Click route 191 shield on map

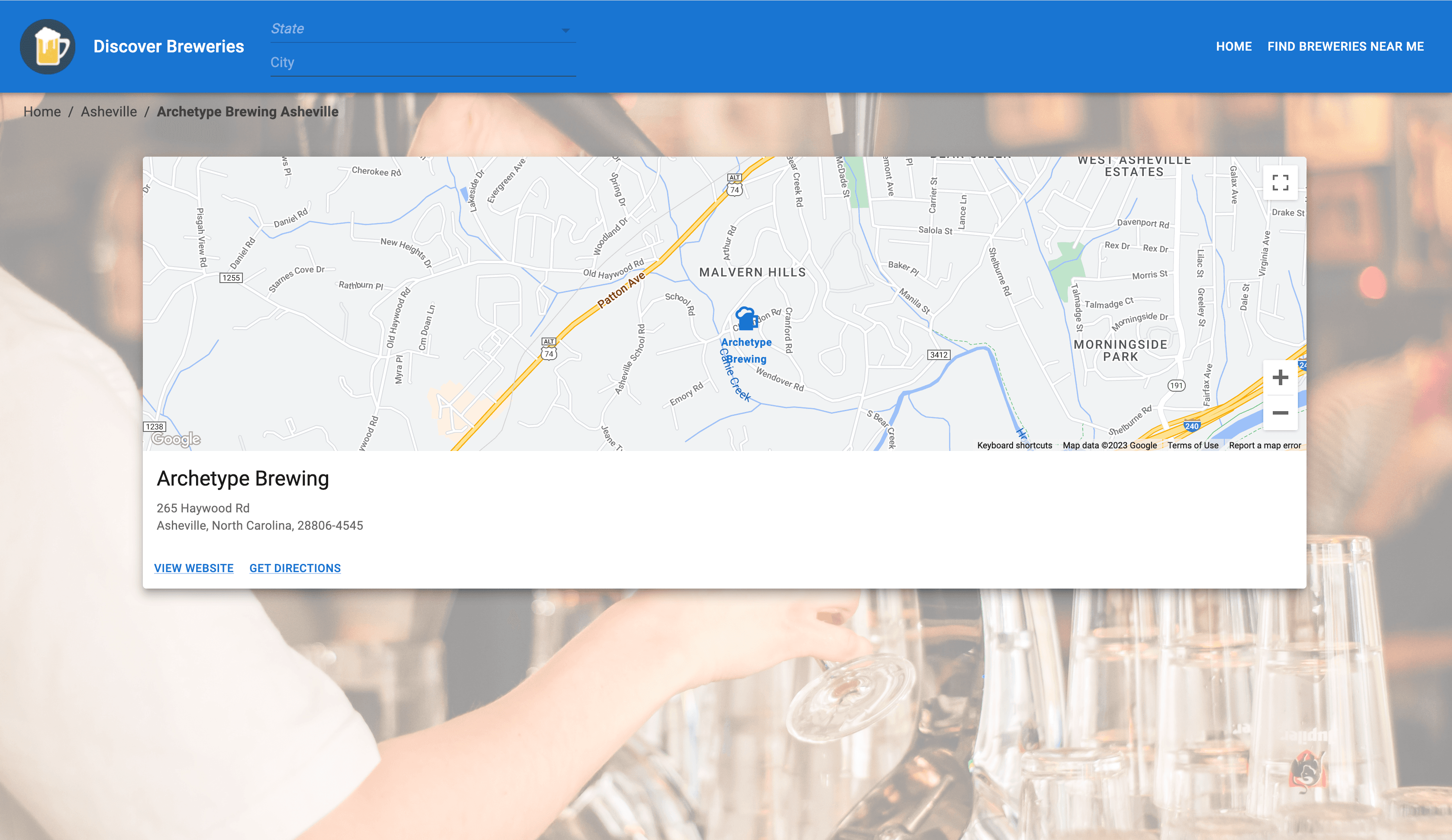[1177, 386]
